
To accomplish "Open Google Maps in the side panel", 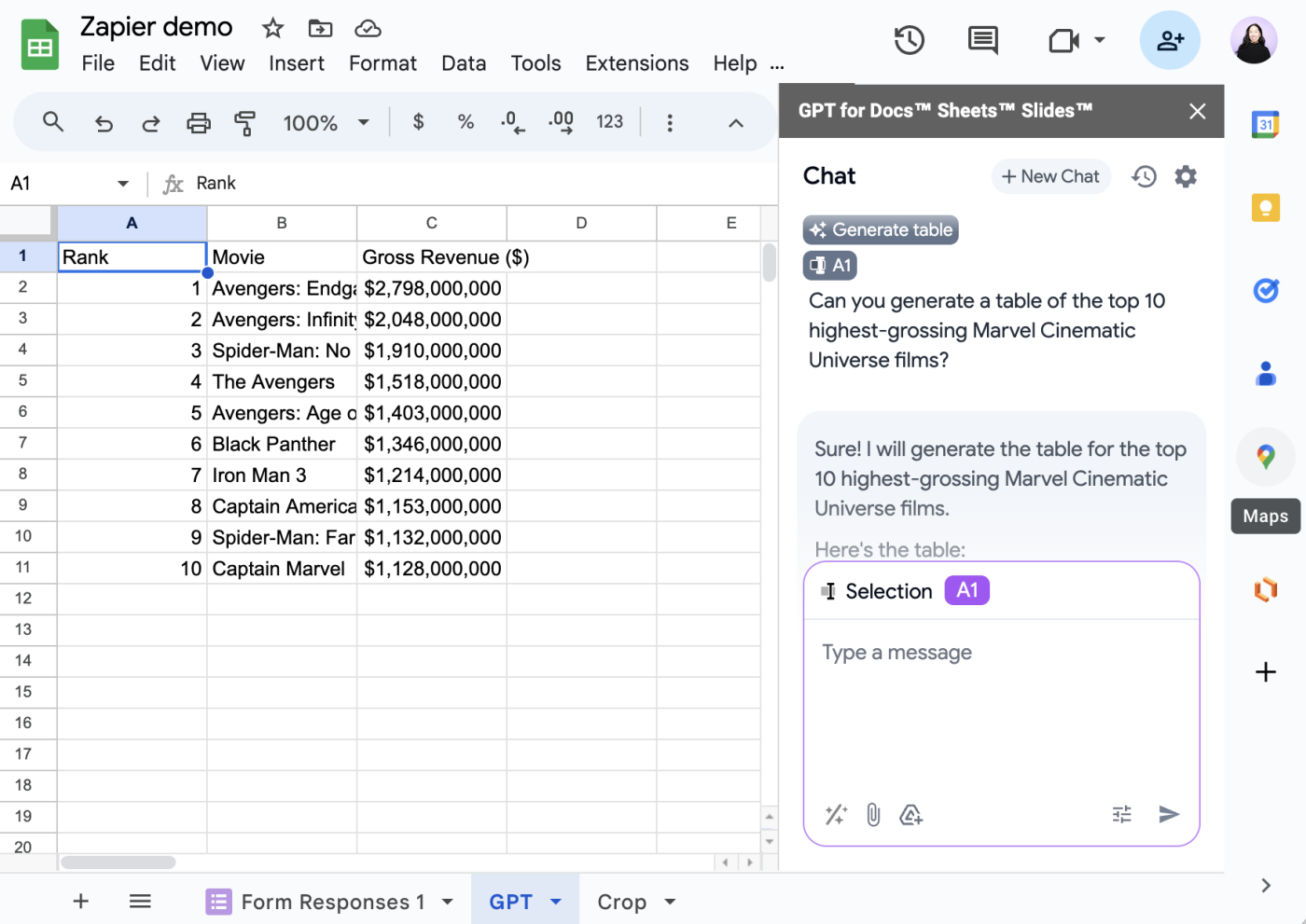I will [x=1266, y=457].
